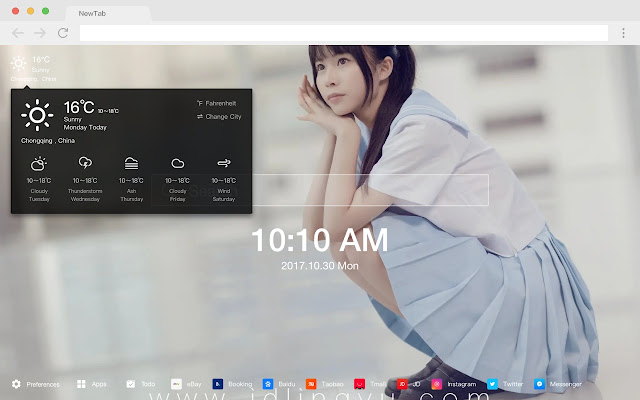Open the Messenger link text
This screenshot has height=400, width=640.
(565, 384)
